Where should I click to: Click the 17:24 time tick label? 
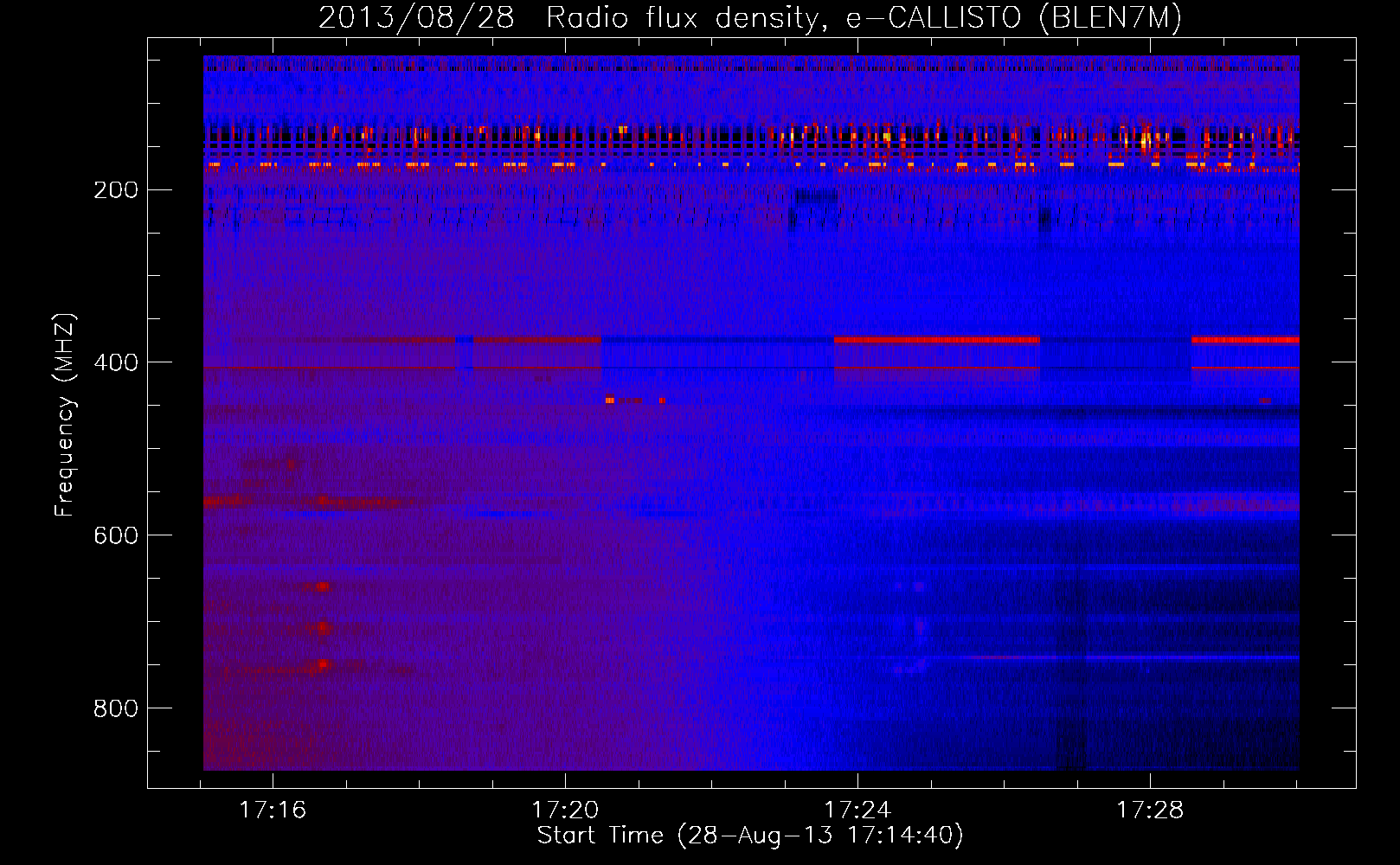point(857,810)
